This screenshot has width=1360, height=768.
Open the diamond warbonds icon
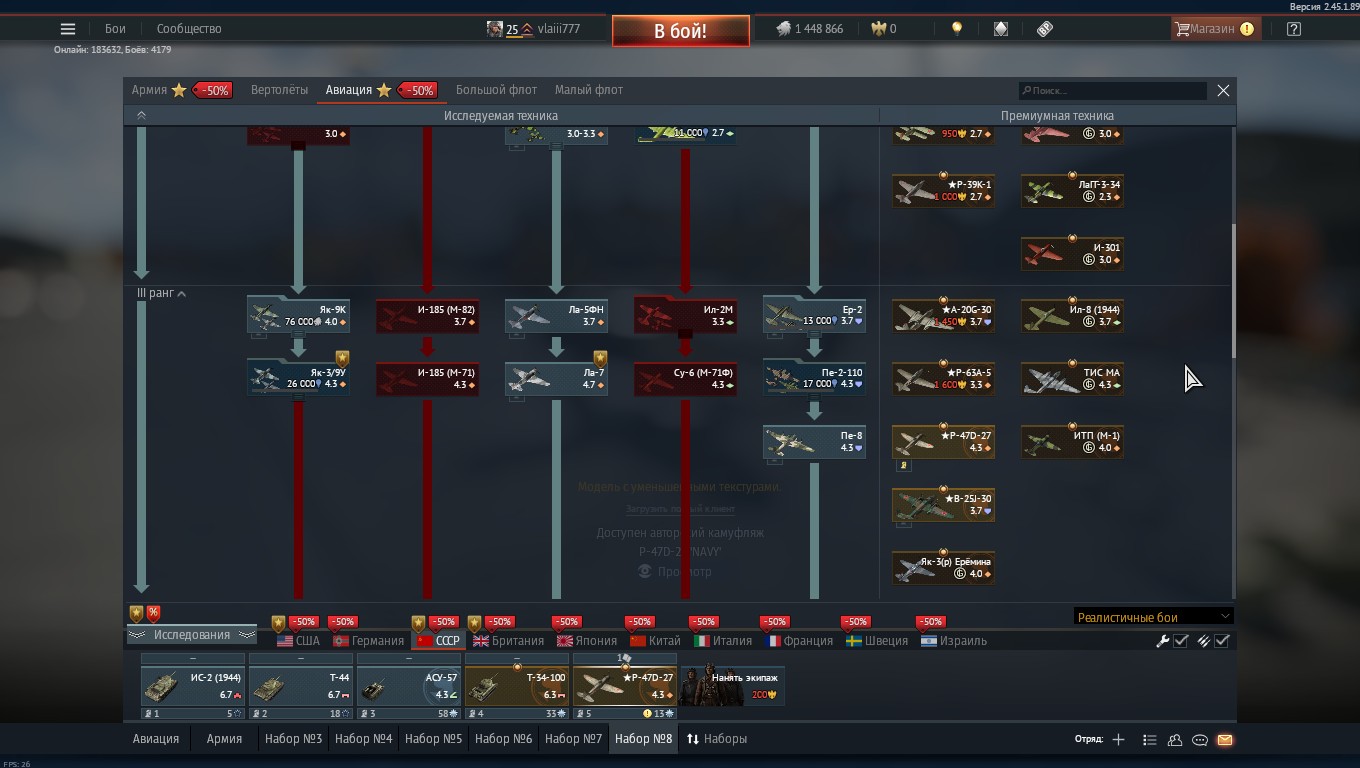[1001, 29]
